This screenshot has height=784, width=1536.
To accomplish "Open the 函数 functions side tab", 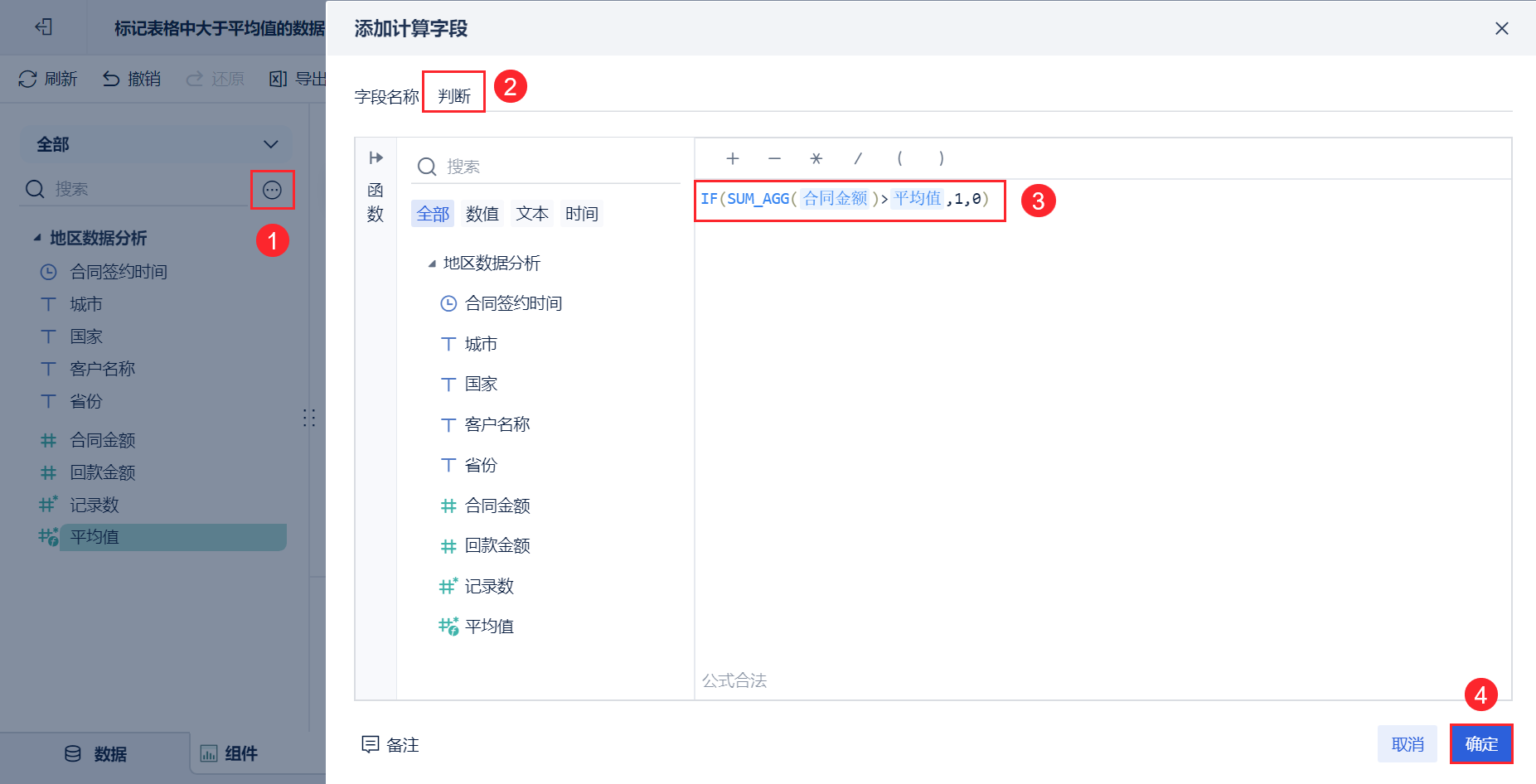I will 376,202.
